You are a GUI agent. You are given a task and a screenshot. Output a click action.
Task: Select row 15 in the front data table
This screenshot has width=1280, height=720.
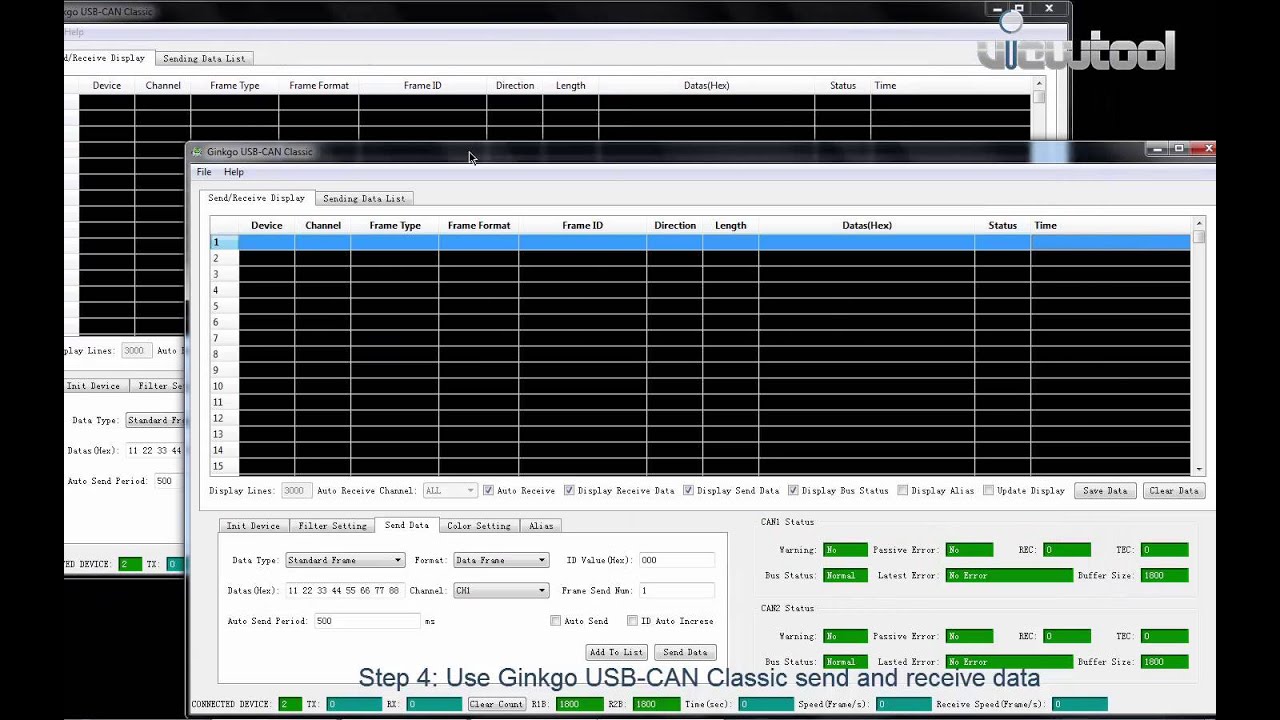[x=700, y=466]
